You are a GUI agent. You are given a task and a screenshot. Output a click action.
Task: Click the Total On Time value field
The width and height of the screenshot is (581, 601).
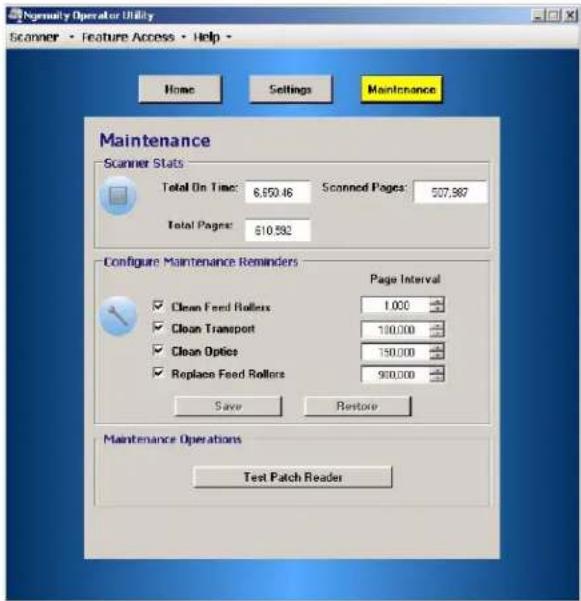pos(278,192)
